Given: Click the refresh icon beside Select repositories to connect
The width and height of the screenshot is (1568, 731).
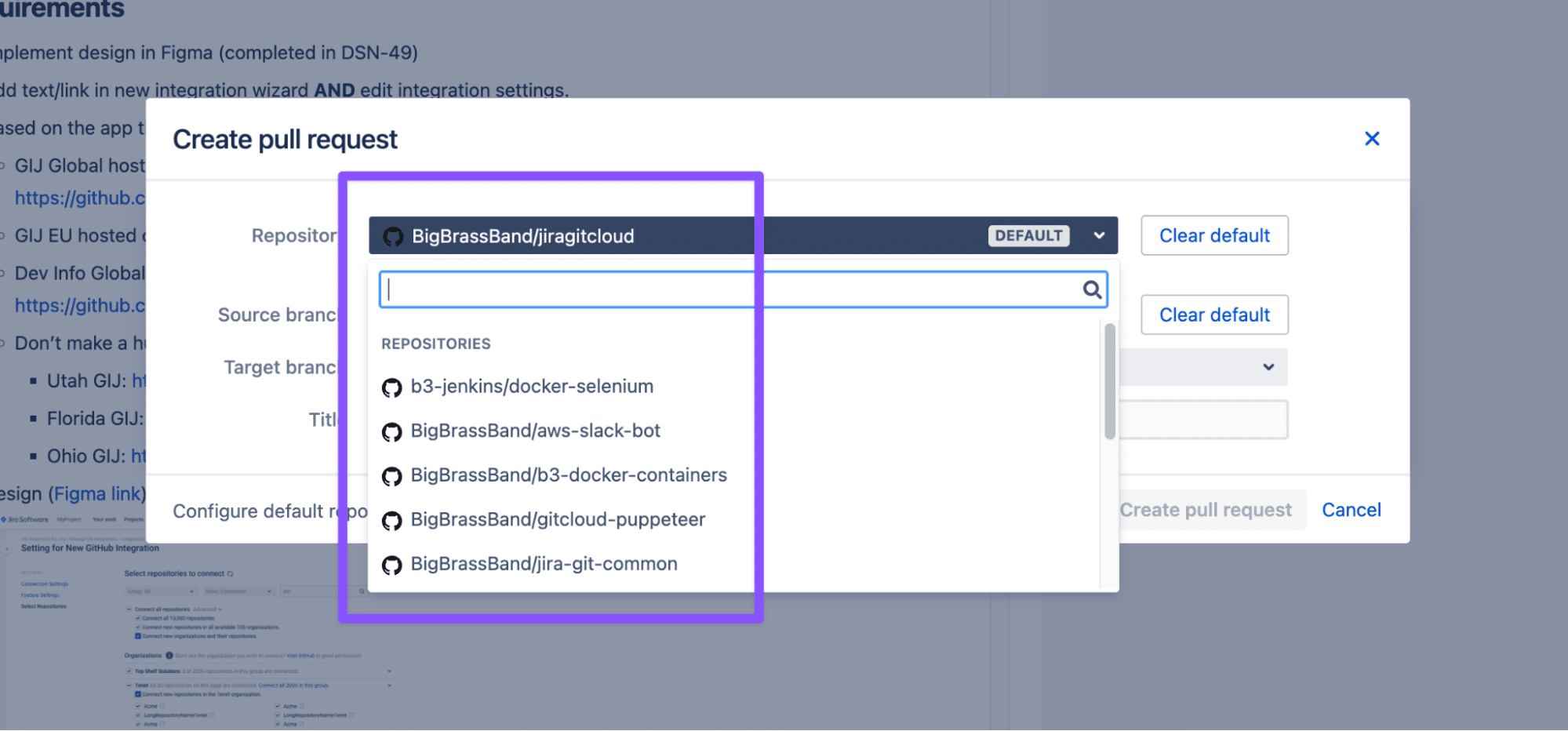Looking at the screenshot, I should pyautogui.click(x=231, y=573).
